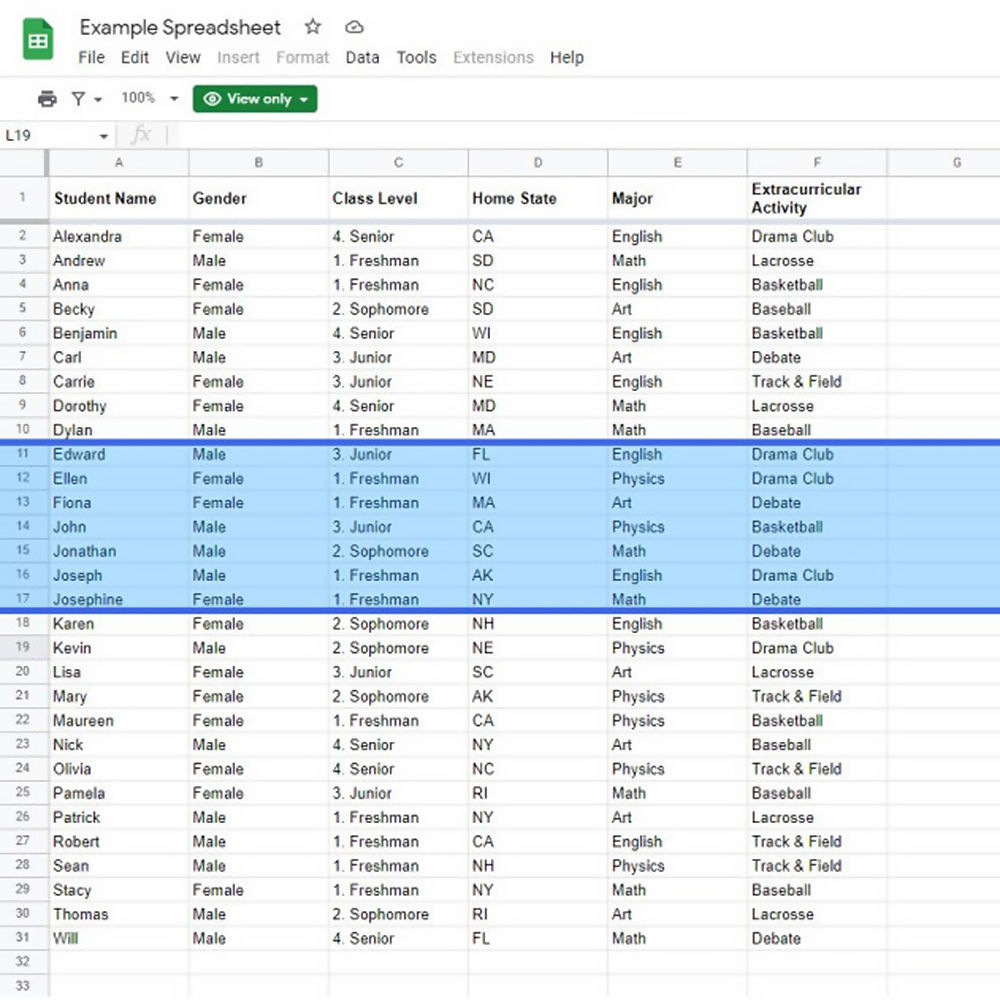Click the fx formula icon
This screenshot has height=1000, width=1000.
tap(142, 134)
